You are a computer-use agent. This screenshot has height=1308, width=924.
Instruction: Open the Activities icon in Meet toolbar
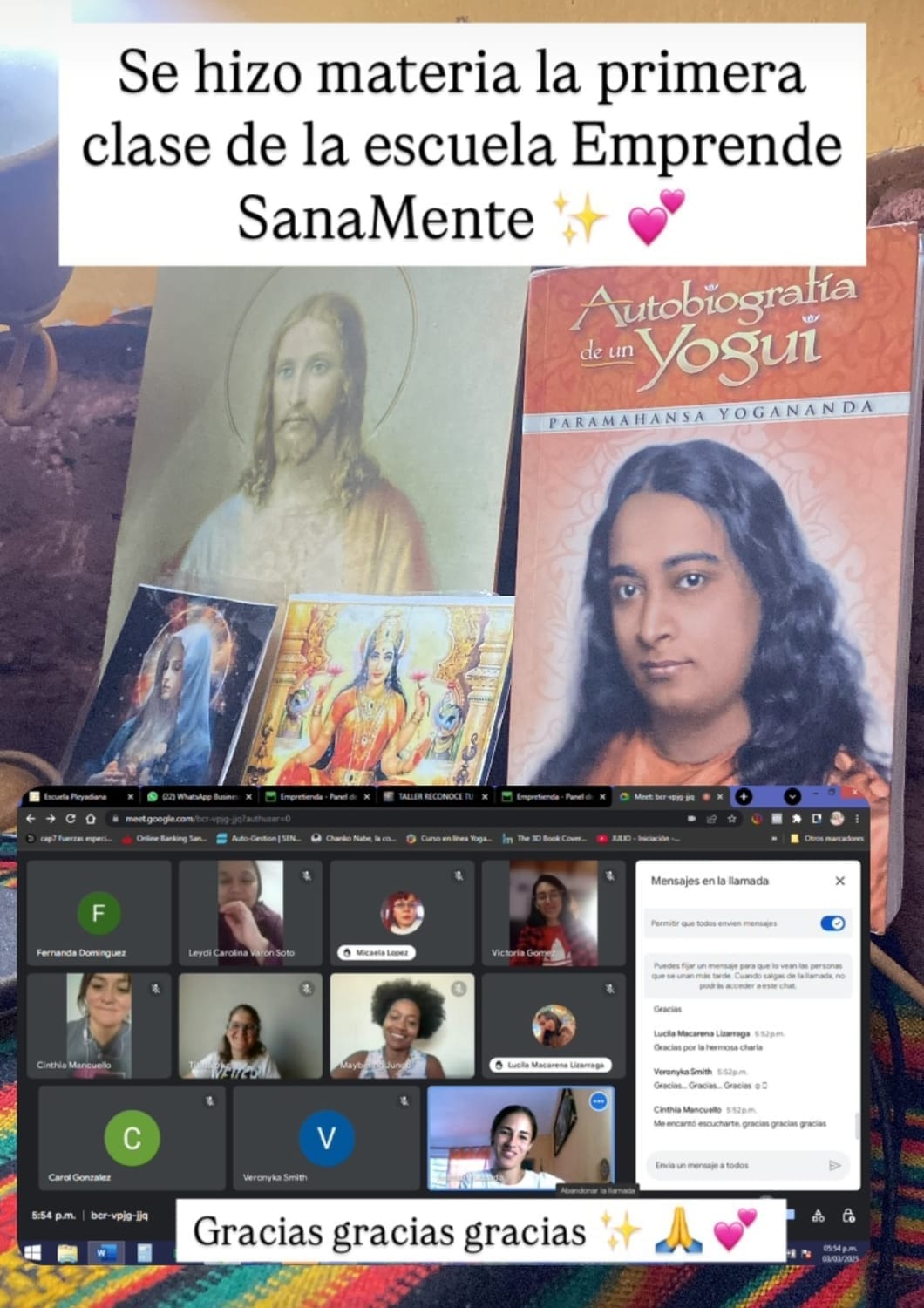819,1216
